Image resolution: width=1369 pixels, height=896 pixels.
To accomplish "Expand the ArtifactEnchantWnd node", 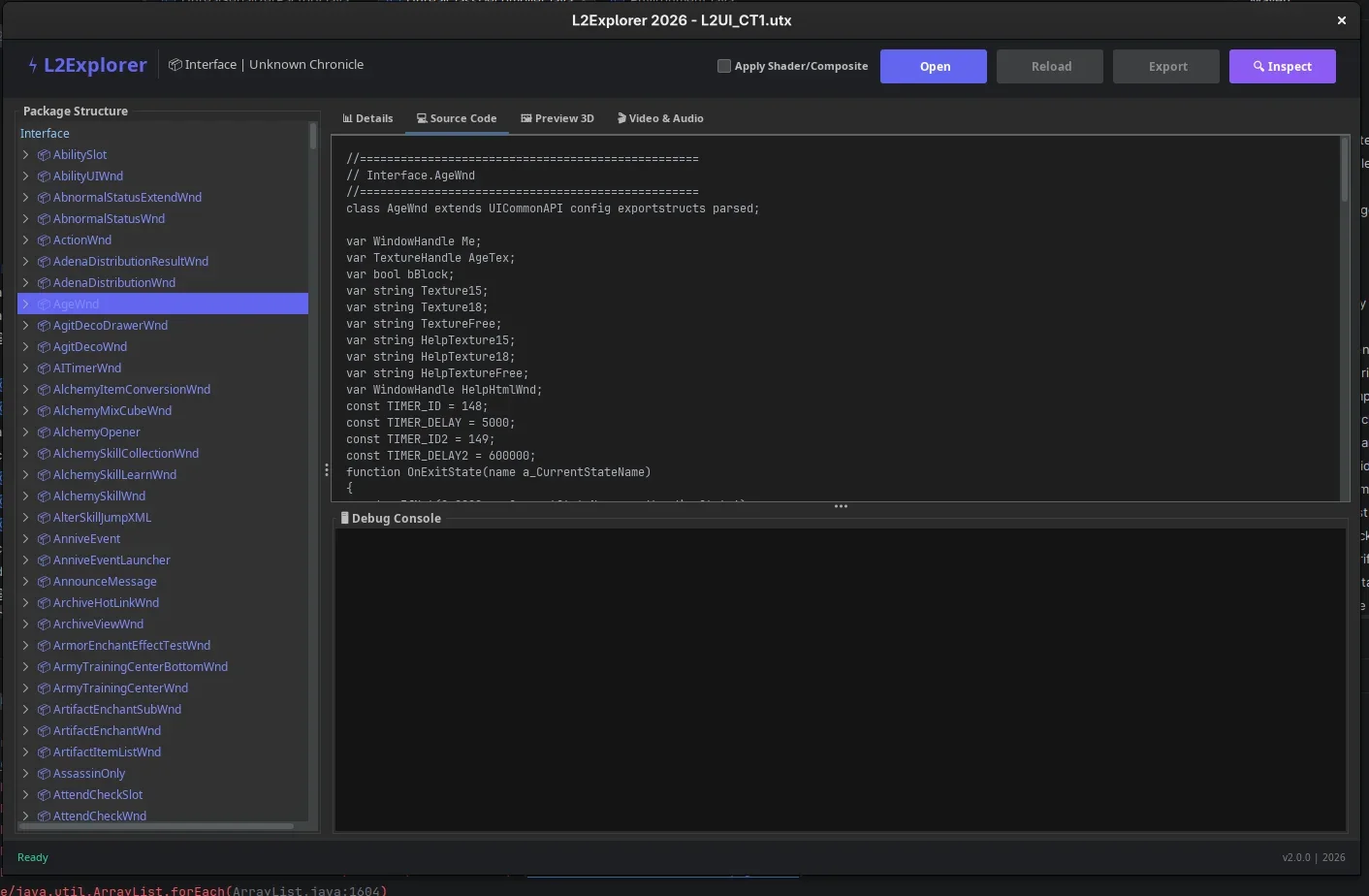I will coord(26,731).
